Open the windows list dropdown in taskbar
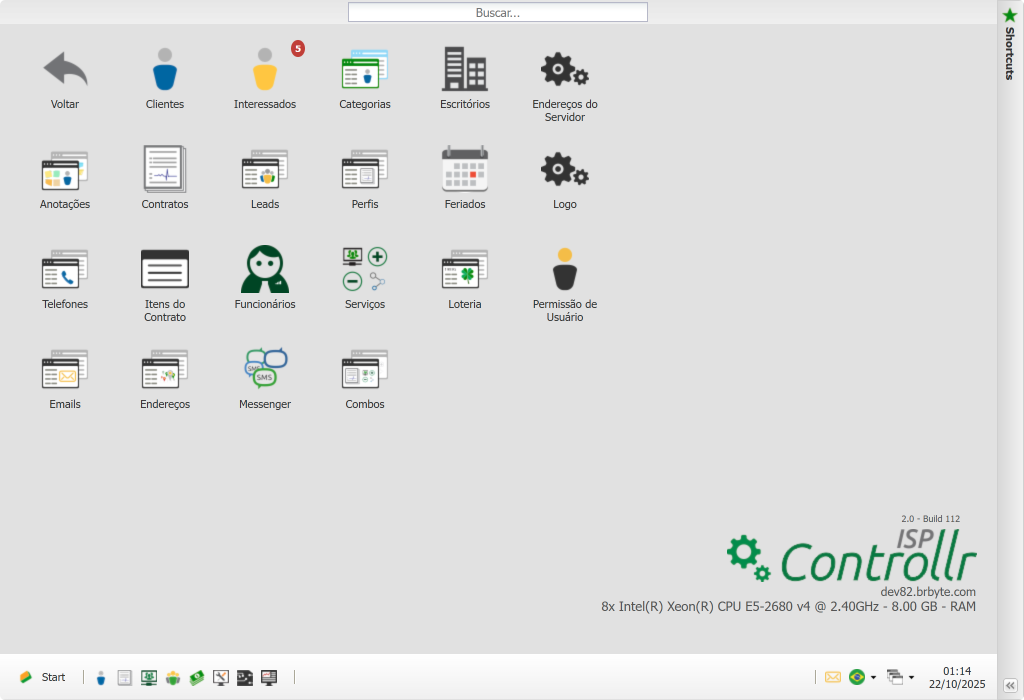The width and height of the screenshot is (1024, 700). coord(911,678)
